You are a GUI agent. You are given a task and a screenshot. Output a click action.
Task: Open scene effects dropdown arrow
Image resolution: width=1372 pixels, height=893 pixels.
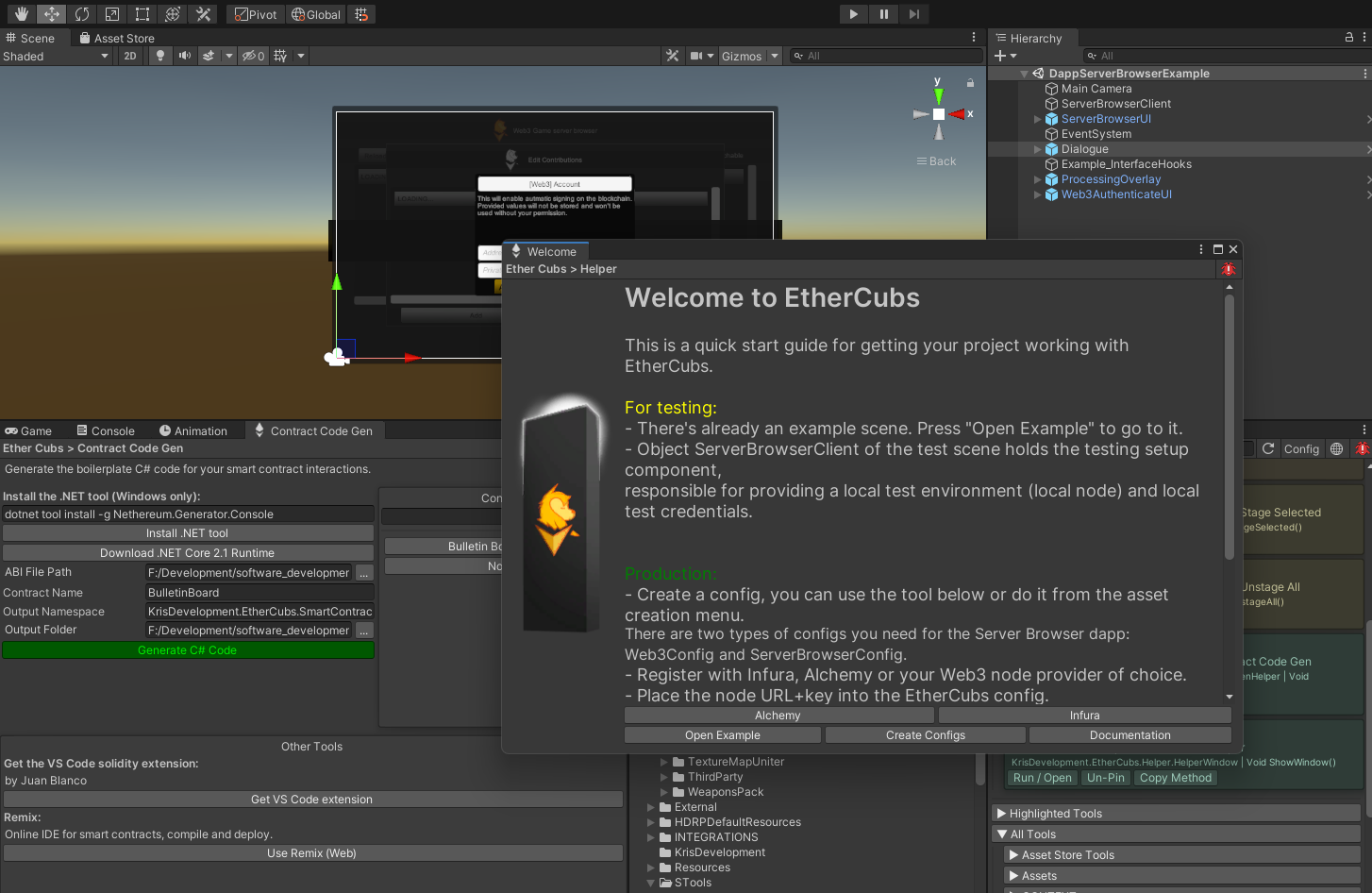click(x=228, y=56)
